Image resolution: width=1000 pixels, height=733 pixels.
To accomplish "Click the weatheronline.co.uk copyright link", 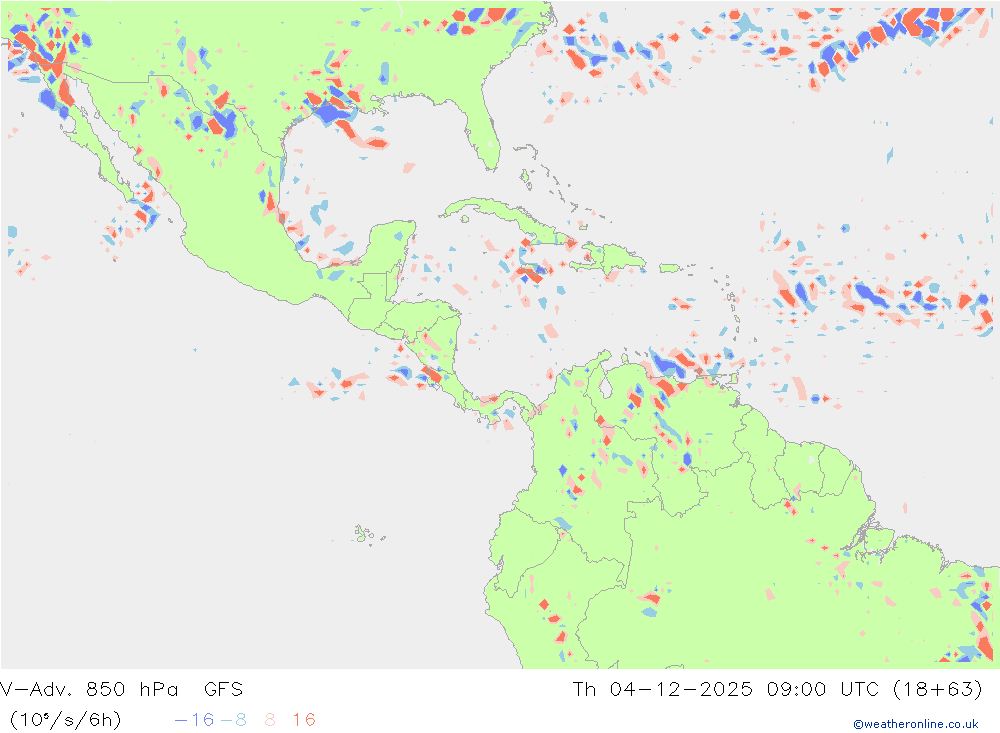I will (916, 724).
